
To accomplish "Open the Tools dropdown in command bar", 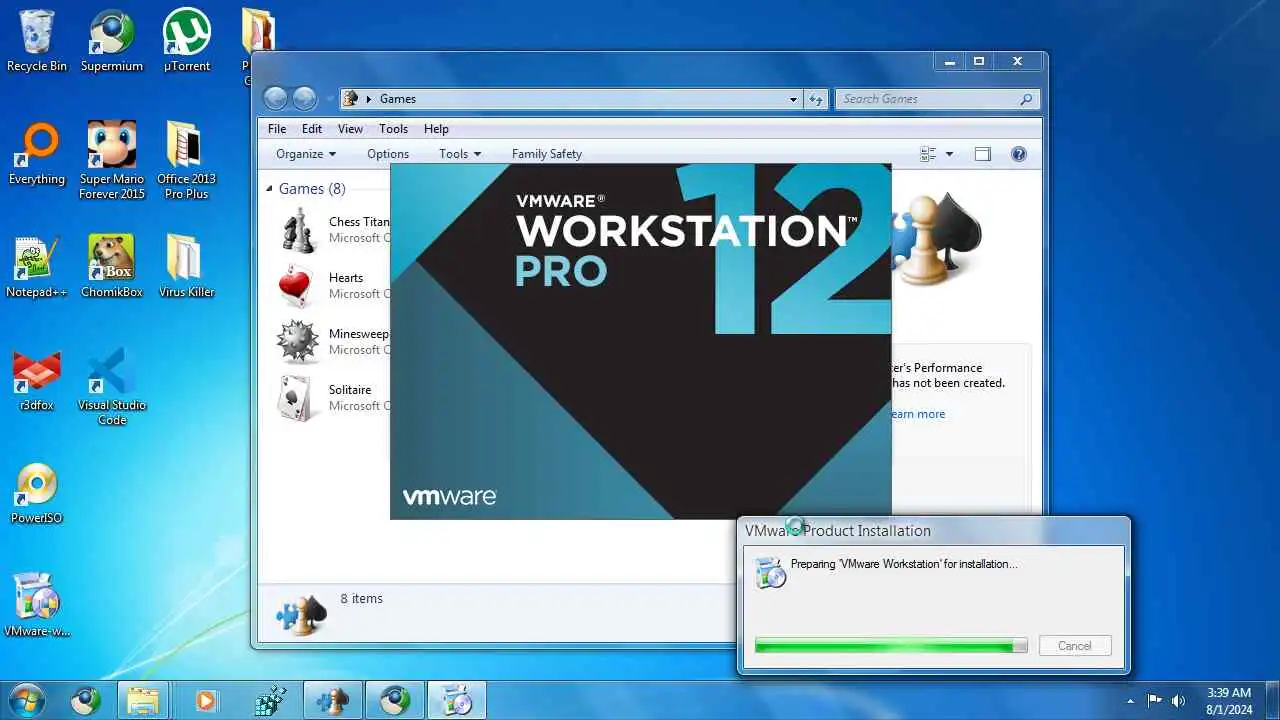I will pos(460,154).
